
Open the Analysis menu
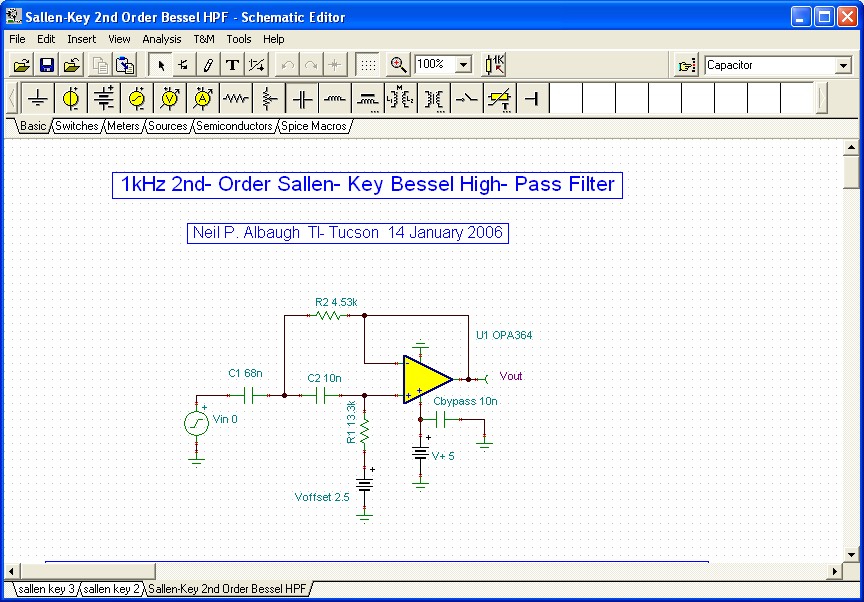[x=161, y=39]
